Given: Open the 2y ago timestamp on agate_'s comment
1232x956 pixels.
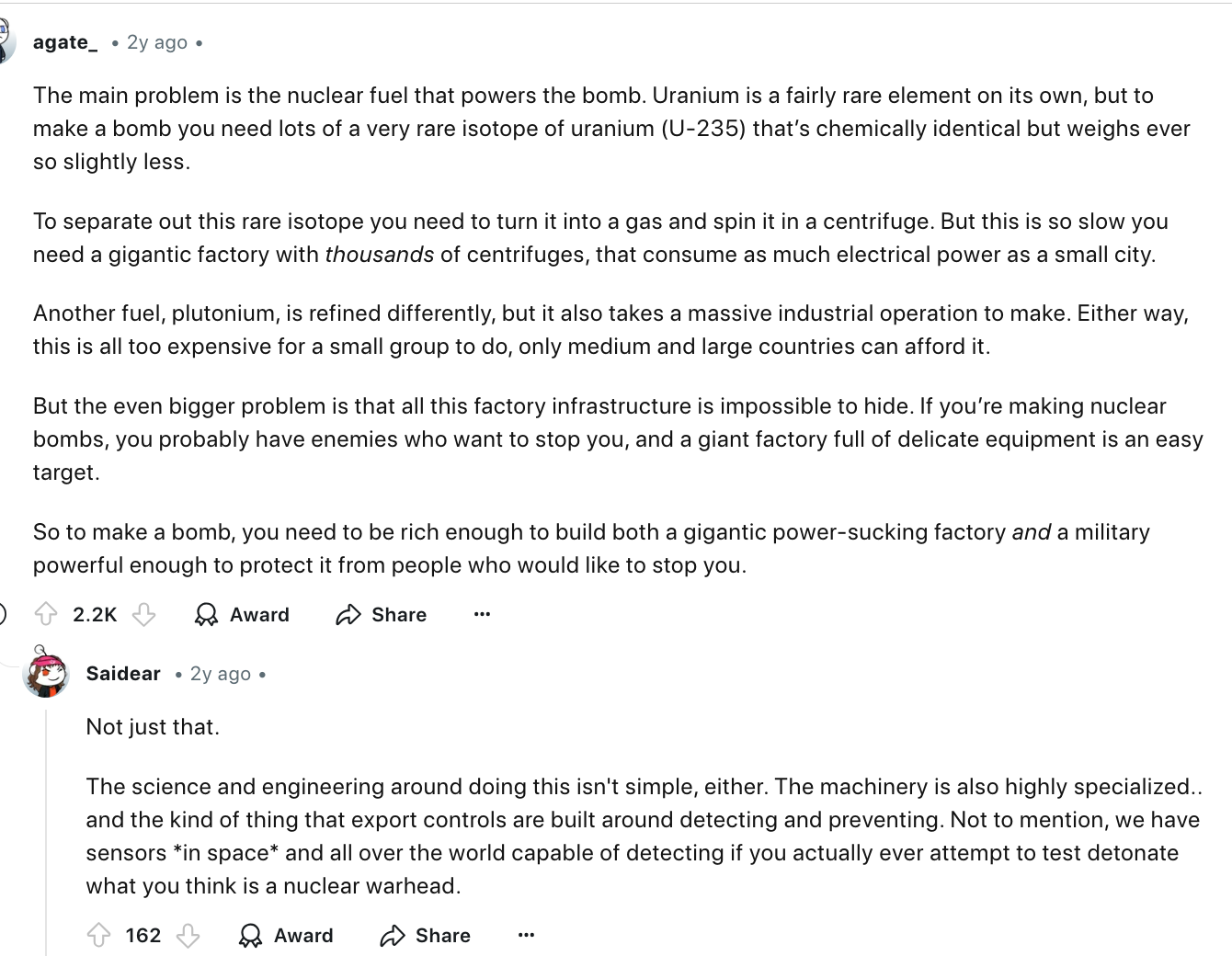Looking at the screenshot, I should 157,42.
